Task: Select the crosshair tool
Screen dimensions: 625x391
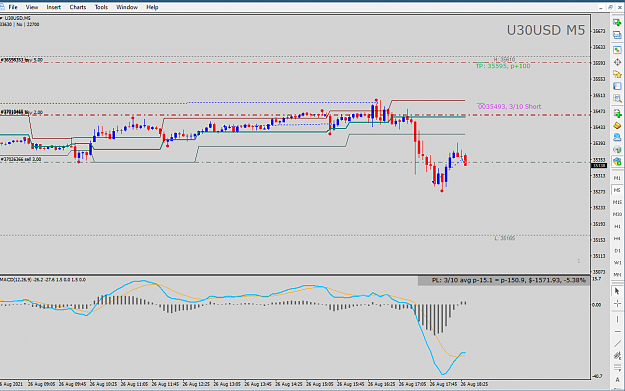Action: click(x=617, y=304)
